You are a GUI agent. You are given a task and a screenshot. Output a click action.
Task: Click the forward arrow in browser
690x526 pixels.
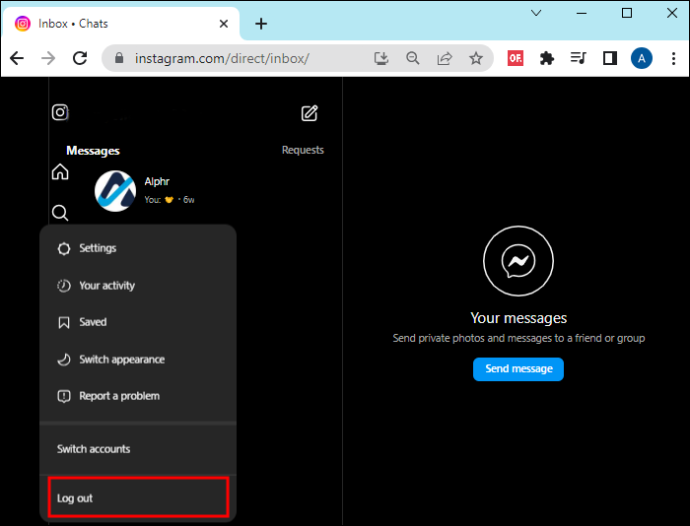click(48, 58)
